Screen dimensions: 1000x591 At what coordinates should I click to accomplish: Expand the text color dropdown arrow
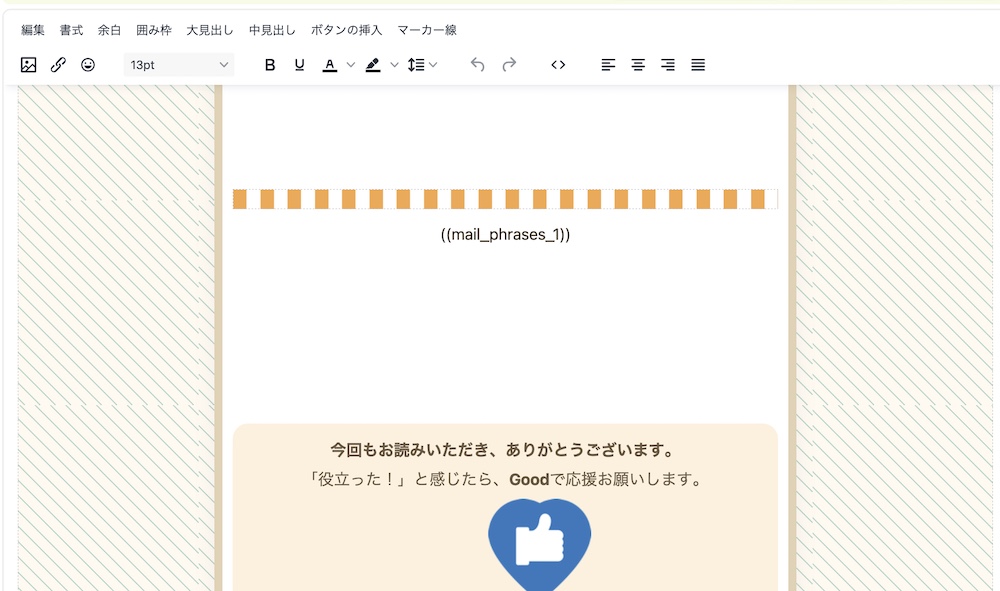click(x=351, y=65)
